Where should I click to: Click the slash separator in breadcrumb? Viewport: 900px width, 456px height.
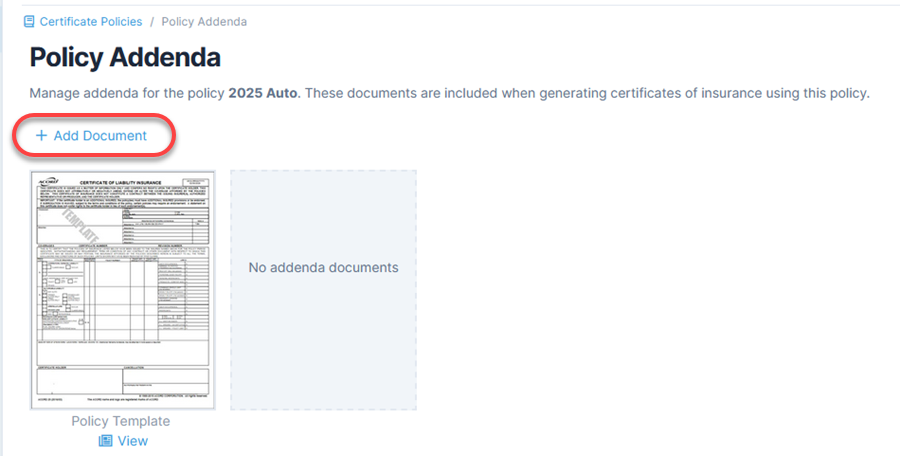point(152,22)
